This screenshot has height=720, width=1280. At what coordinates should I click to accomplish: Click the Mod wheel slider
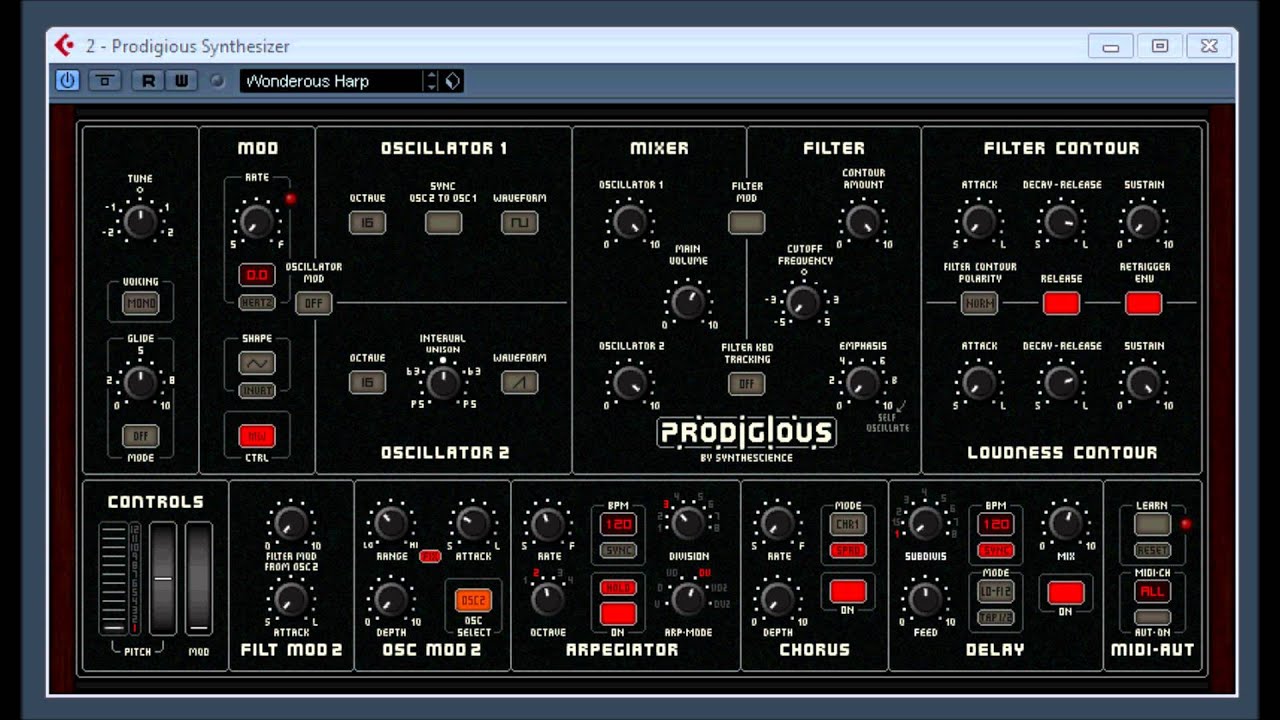[199, 578]
